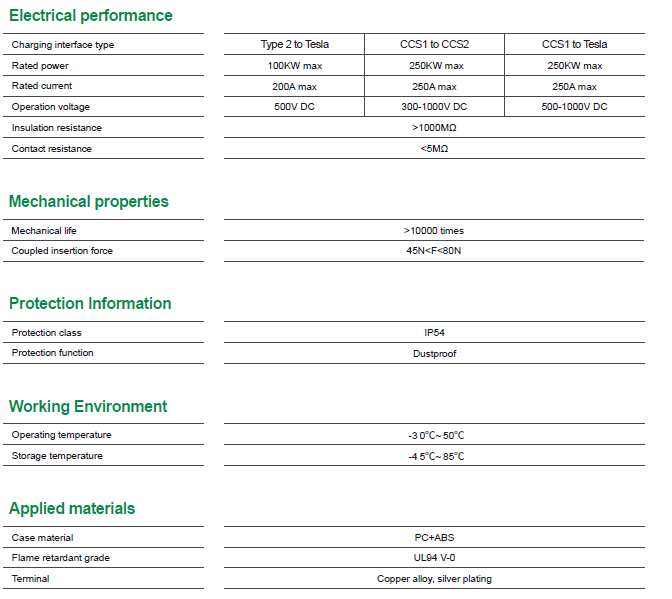Click the Working Environment heading
The height and width of the screenshot is (599, 672).
click(x=88, y=407)
